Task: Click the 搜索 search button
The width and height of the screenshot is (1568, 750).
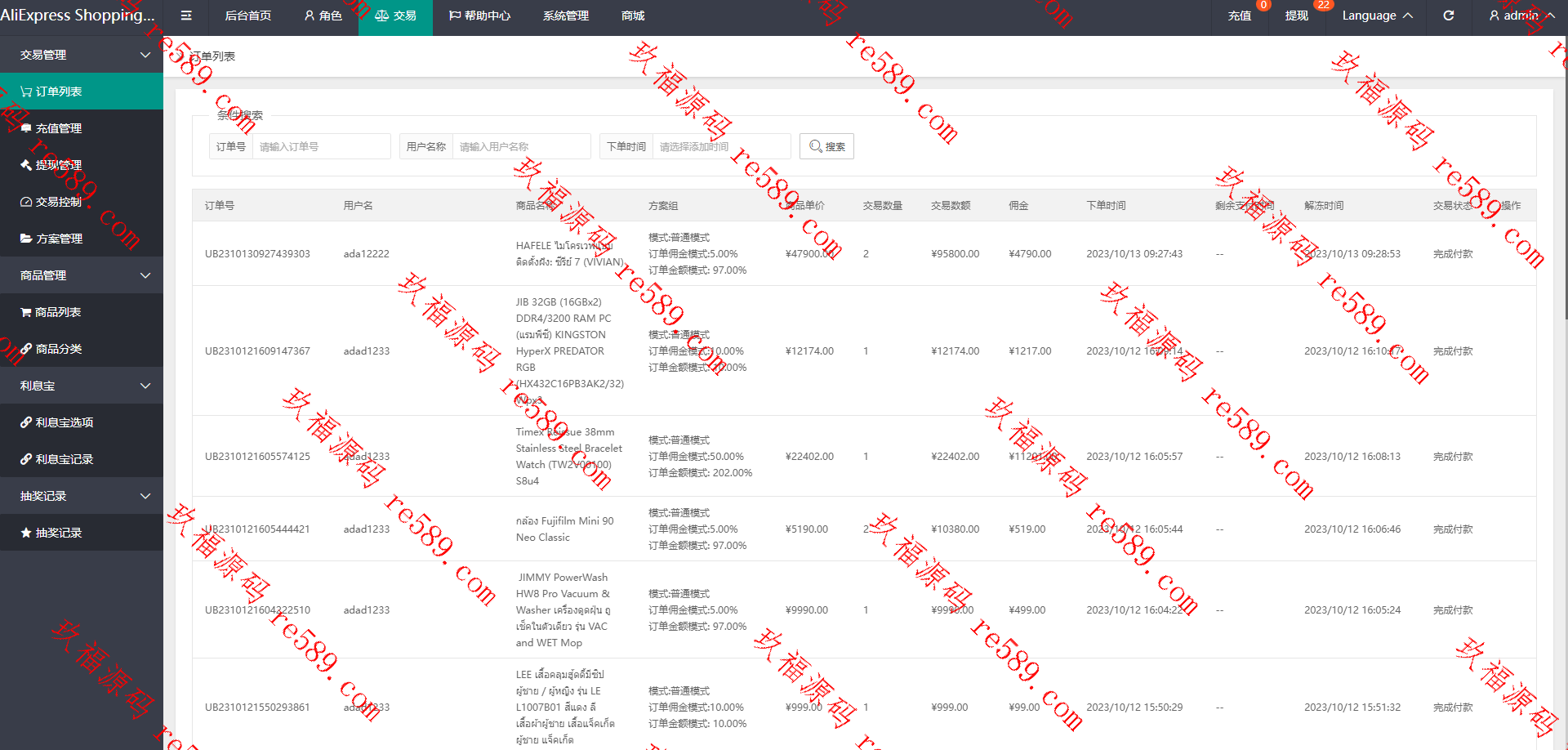Action: click(826, 146)
